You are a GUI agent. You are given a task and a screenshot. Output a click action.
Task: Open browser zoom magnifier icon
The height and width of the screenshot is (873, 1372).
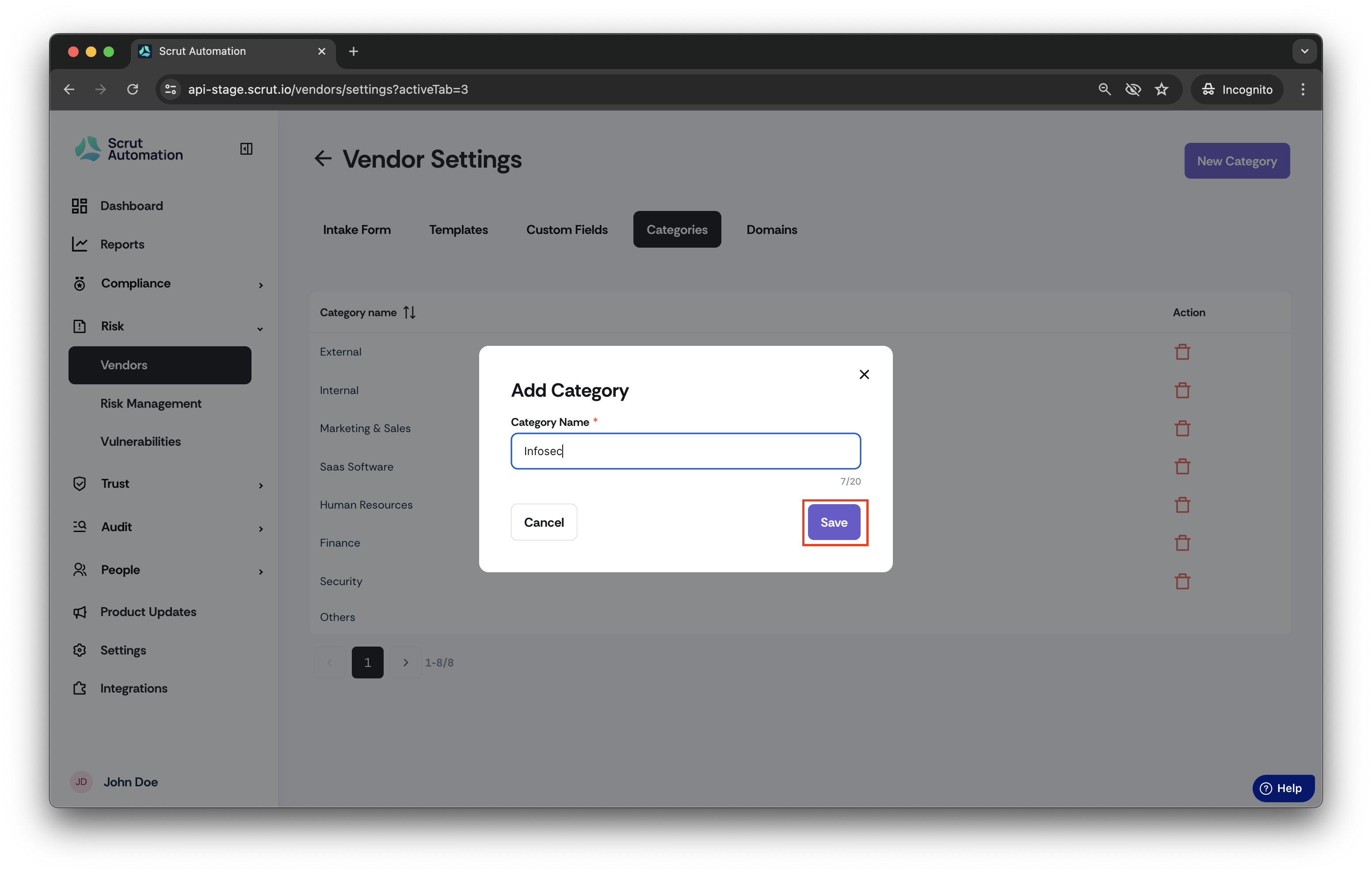coord(1104,89)
